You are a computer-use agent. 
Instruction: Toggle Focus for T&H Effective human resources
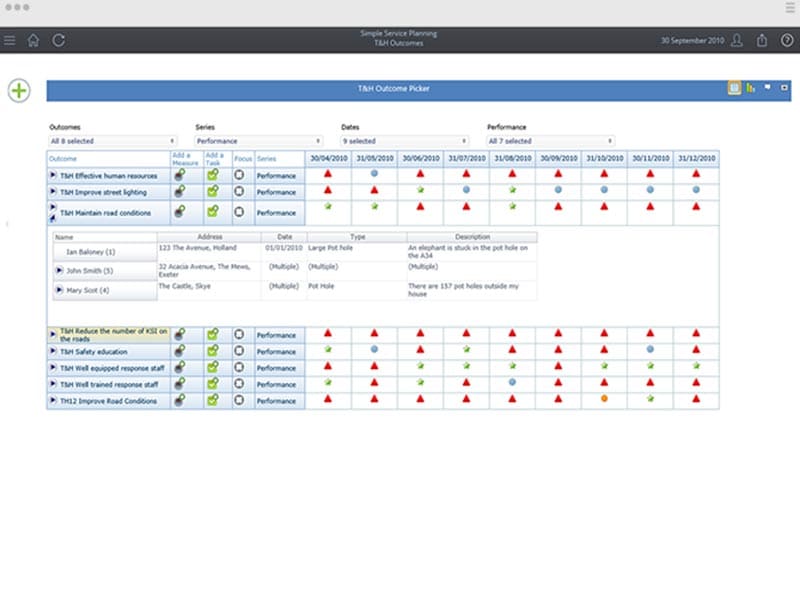coord(239,175)
